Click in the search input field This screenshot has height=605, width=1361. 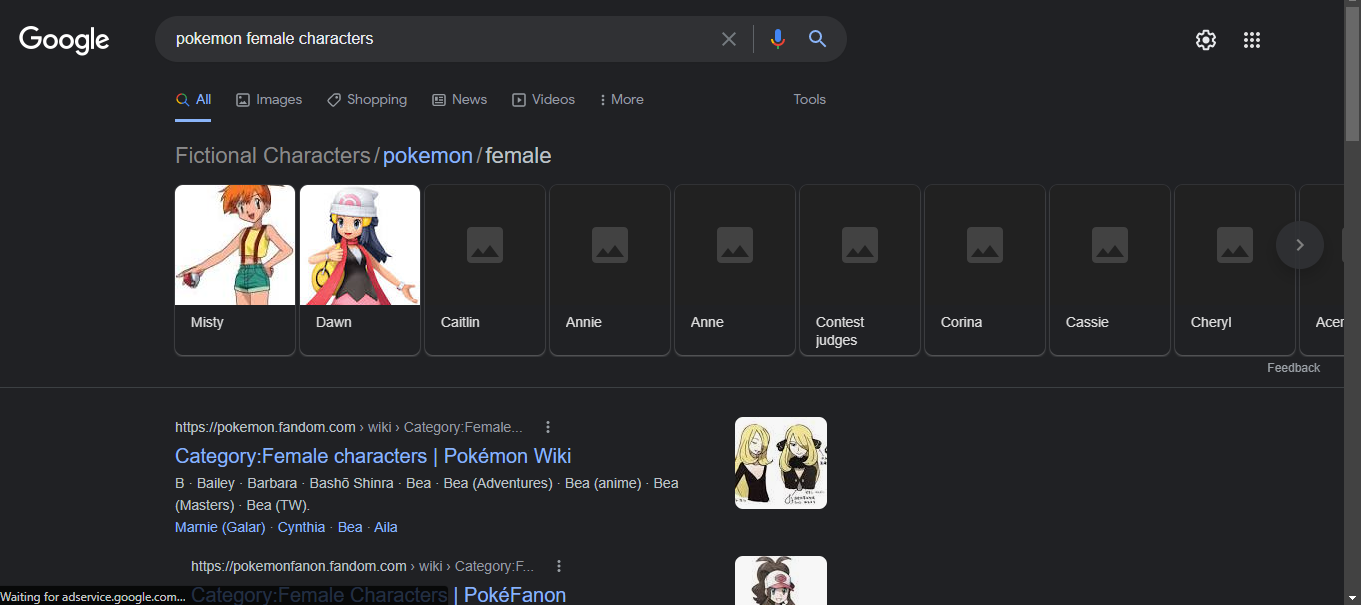click(x=440, y=39)
